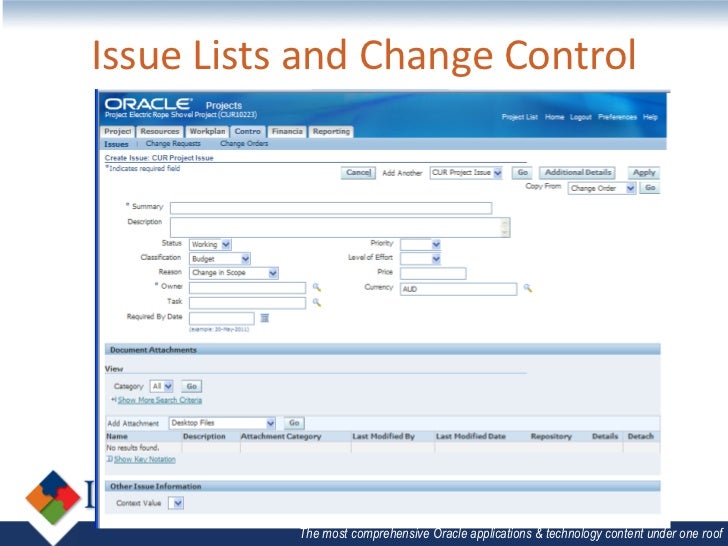This screenshot has width=728, height=546.
Task: Expand the Add Another CUR Project Issue dropdown
Action: click(x=466, y=173)
